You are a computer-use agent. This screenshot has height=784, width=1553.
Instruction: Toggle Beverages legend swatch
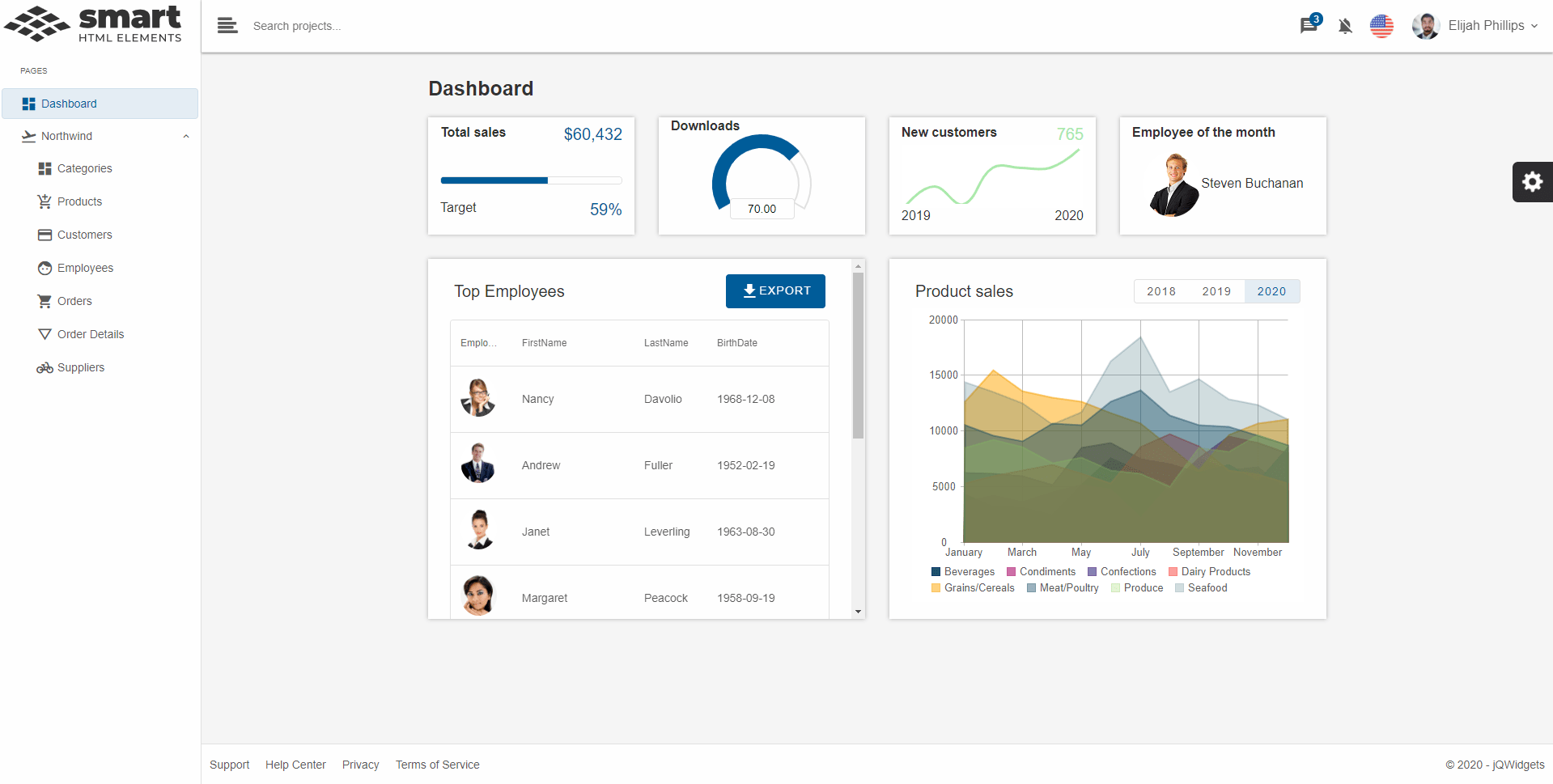tap(936, 572)
